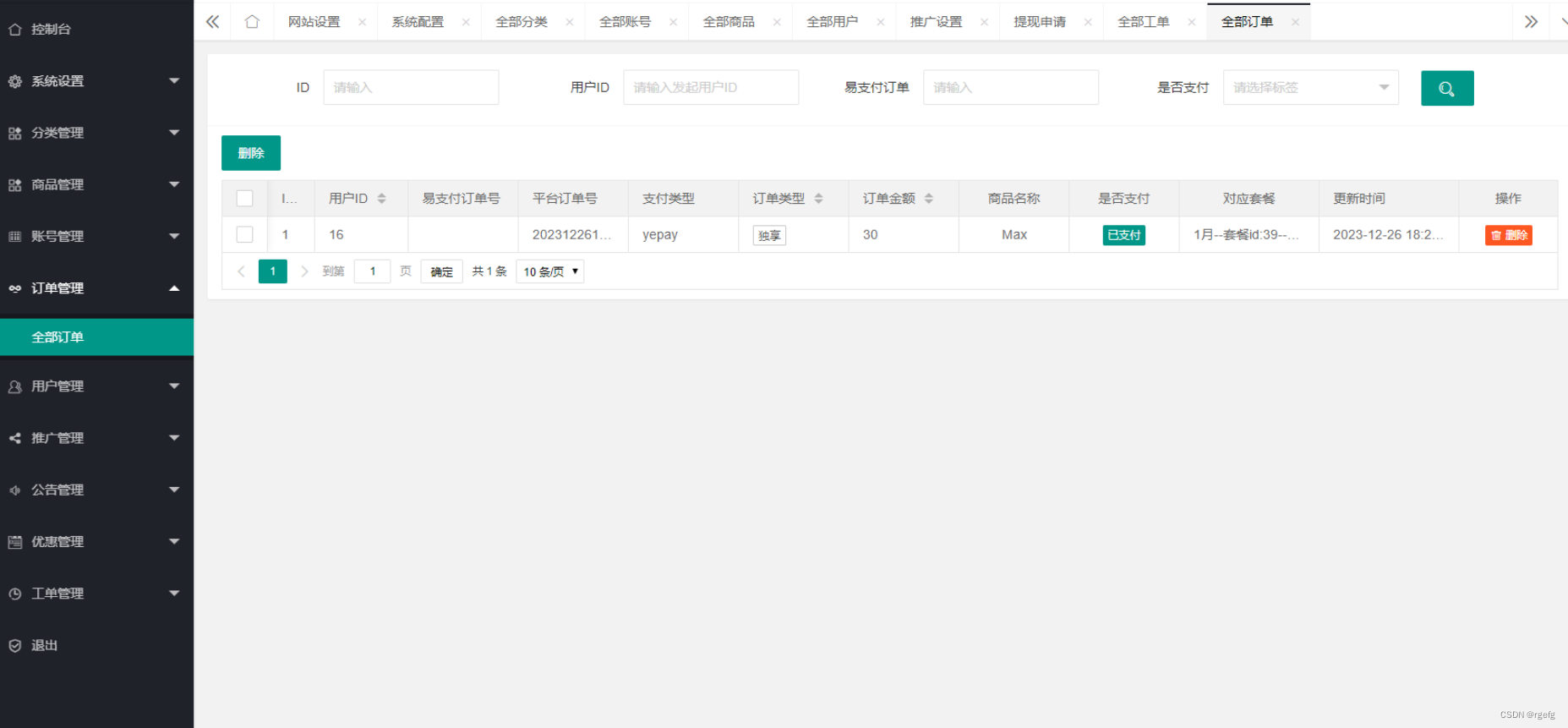This screenshot has height=728, width=1568.
Task: Click the home icon in tab bar
Action: pos(252,22)
